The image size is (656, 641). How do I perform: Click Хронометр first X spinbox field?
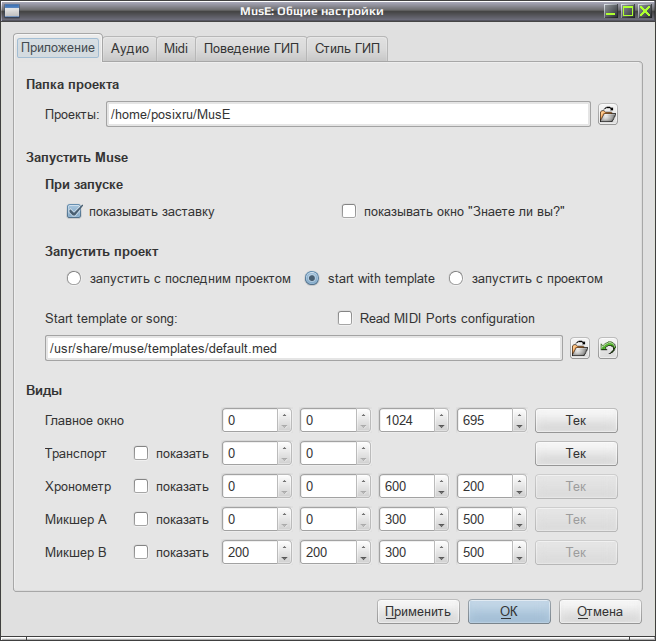coord(250,486)
